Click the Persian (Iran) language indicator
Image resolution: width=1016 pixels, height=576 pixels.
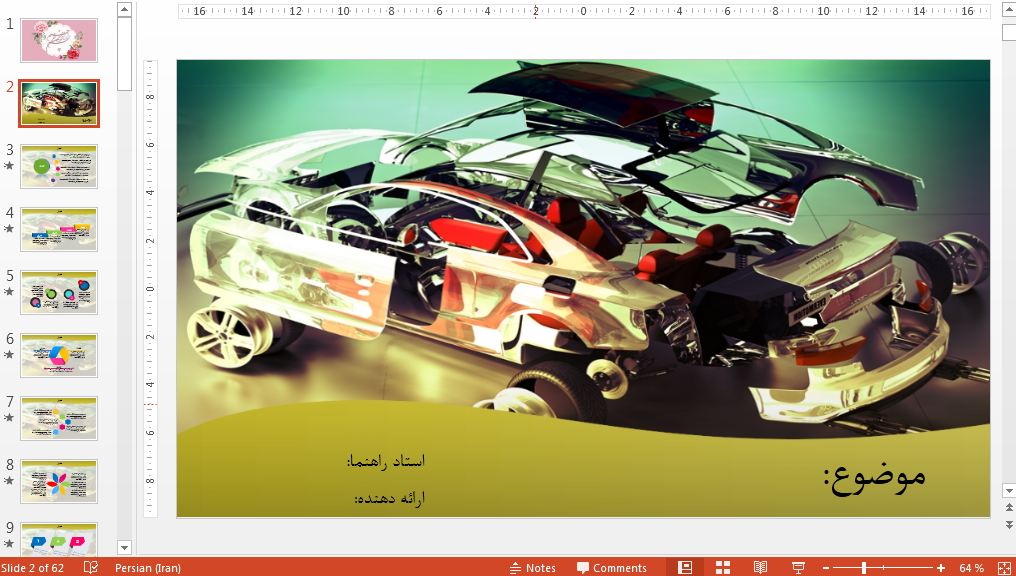pyautogui.click(x=148, y=567)
